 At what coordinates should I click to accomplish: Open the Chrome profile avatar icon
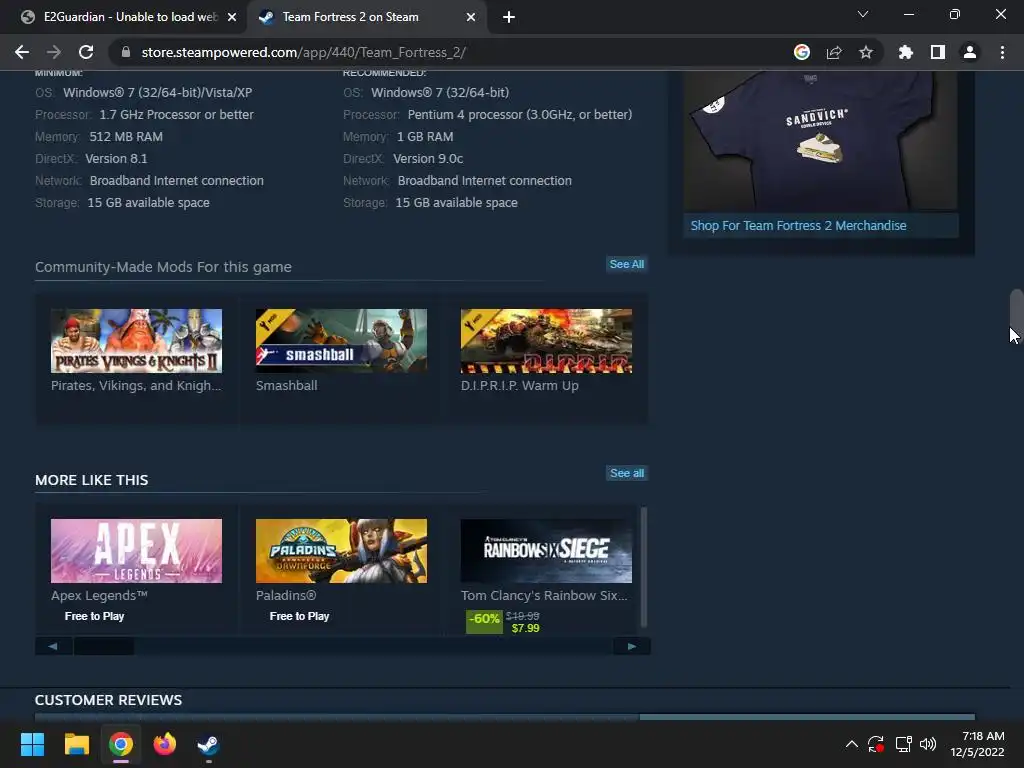[970, 52]
